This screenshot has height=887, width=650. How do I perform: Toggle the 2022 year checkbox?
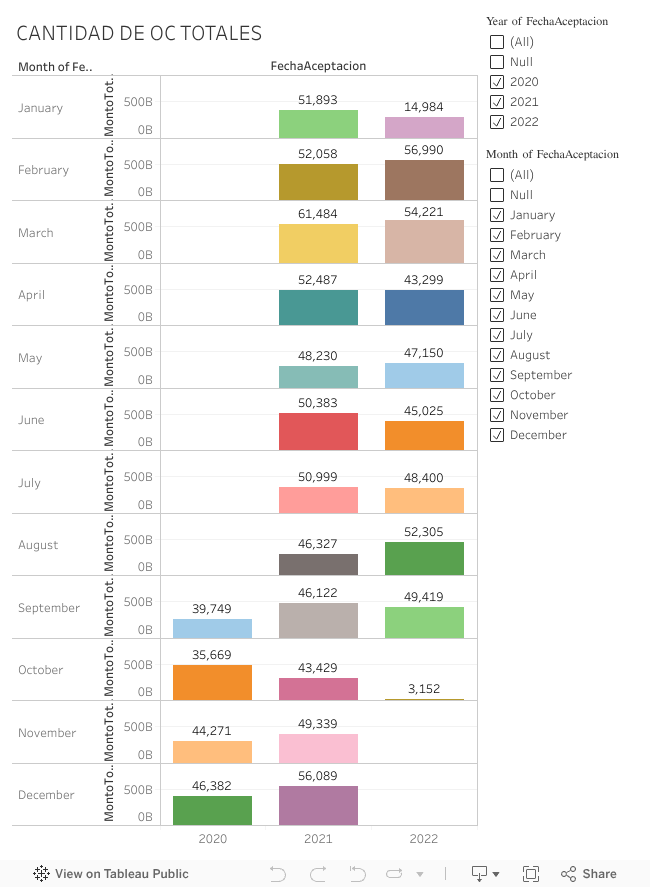click(497, 122)
